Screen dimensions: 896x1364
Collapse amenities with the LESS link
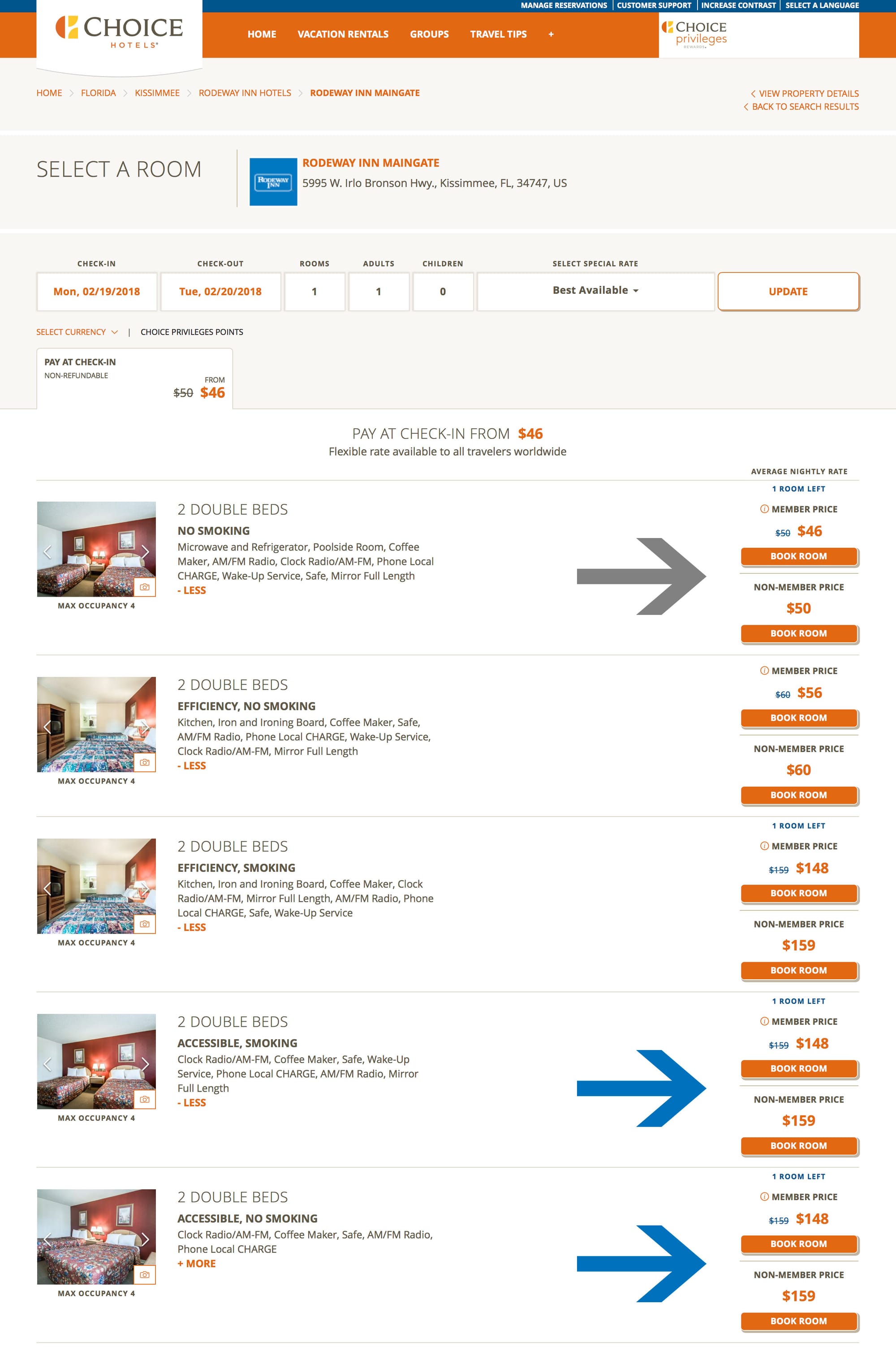point(192,590)
